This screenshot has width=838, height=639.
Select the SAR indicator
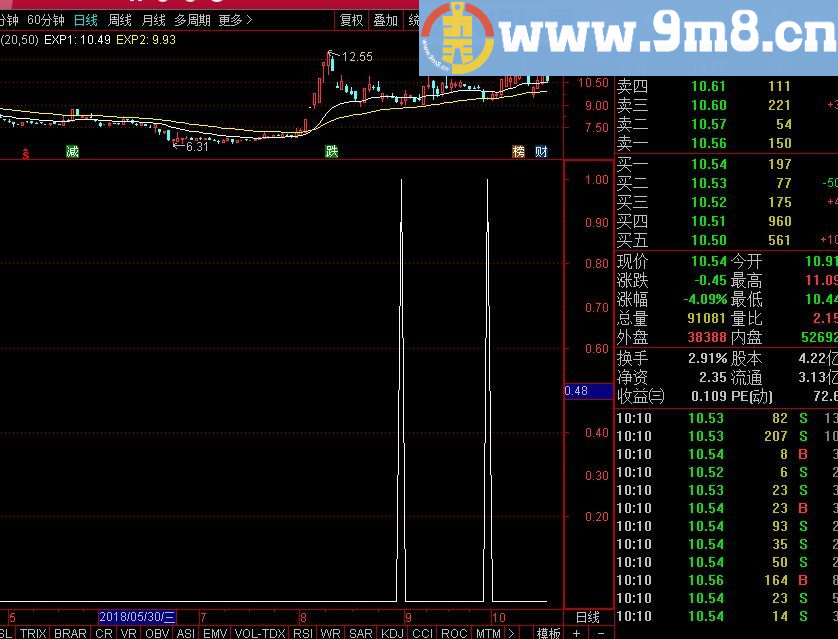361,633
